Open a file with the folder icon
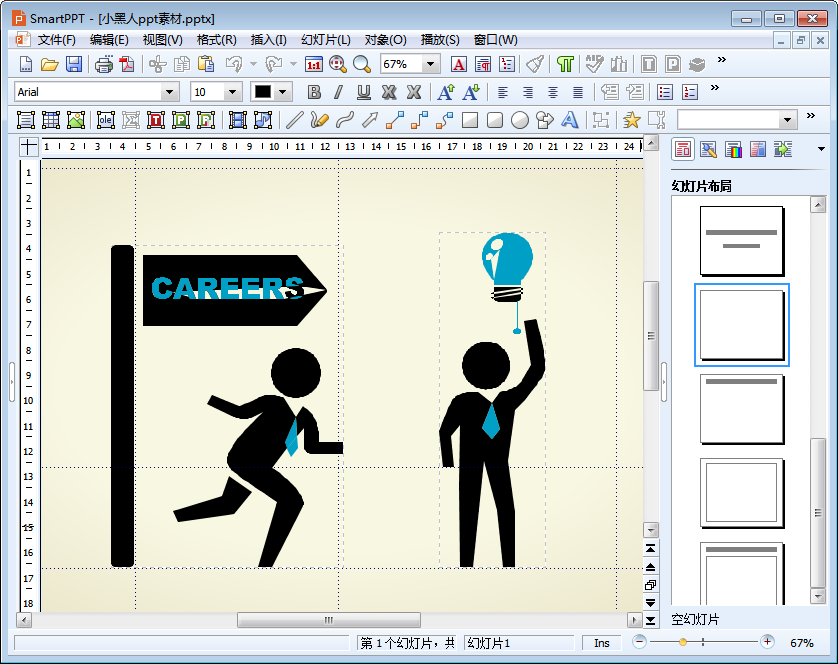838x664 pixels. [x=49, y=64]
